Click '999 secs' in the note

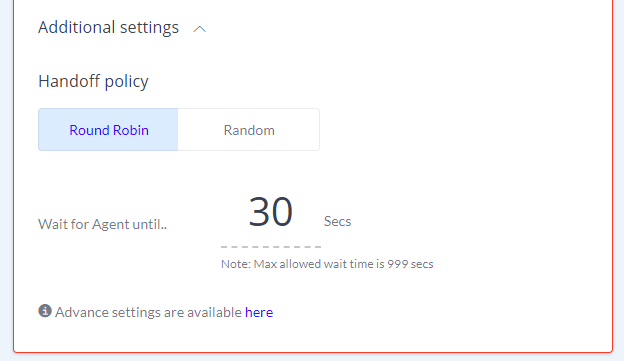(x=410, y=264)
